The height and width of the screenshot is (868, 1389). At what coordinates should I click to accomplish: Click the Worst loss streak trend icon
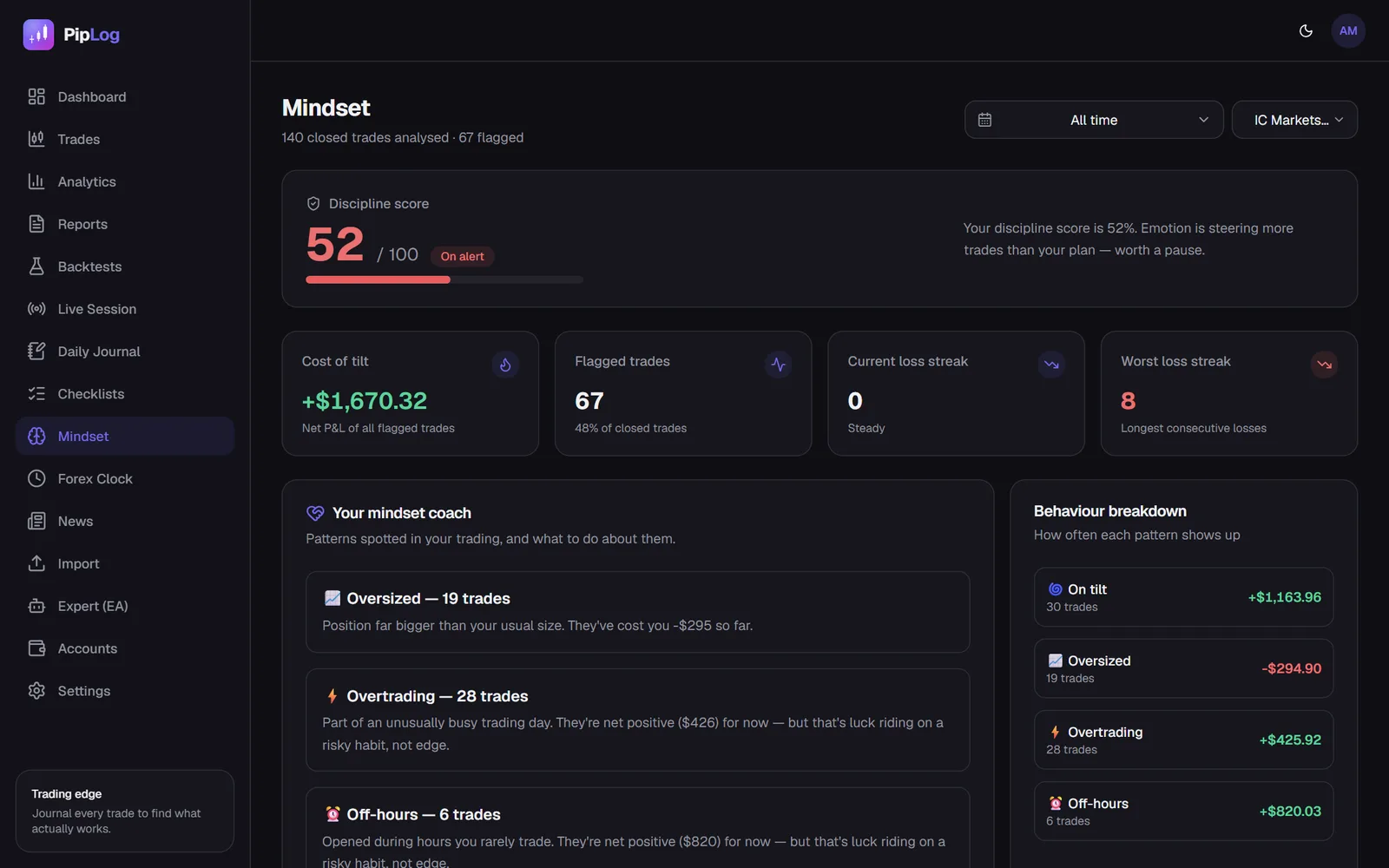pos(1324,365)
